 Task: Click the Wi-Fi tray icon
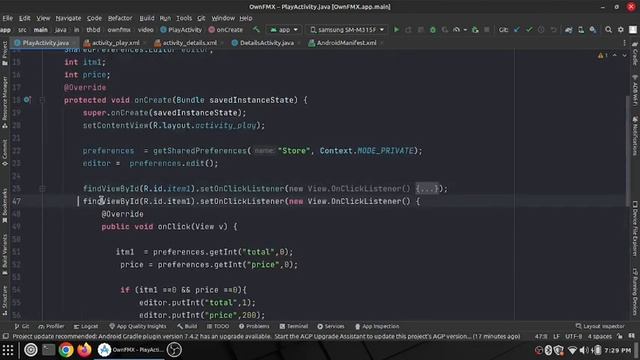pyautogui.click(x=573, y=350)
